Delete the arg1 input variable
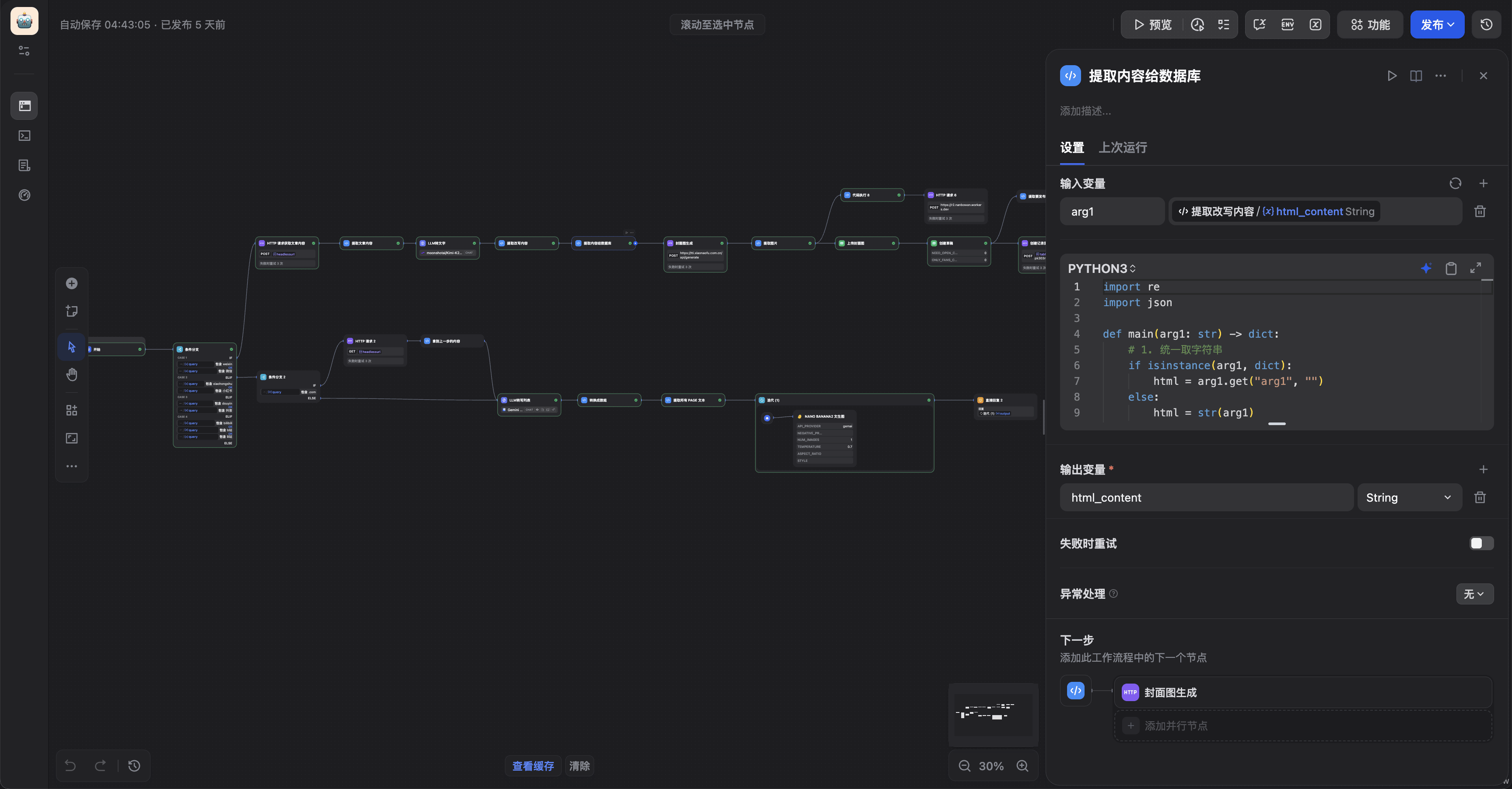The image size is (1512, 789). pos(1480,211)
